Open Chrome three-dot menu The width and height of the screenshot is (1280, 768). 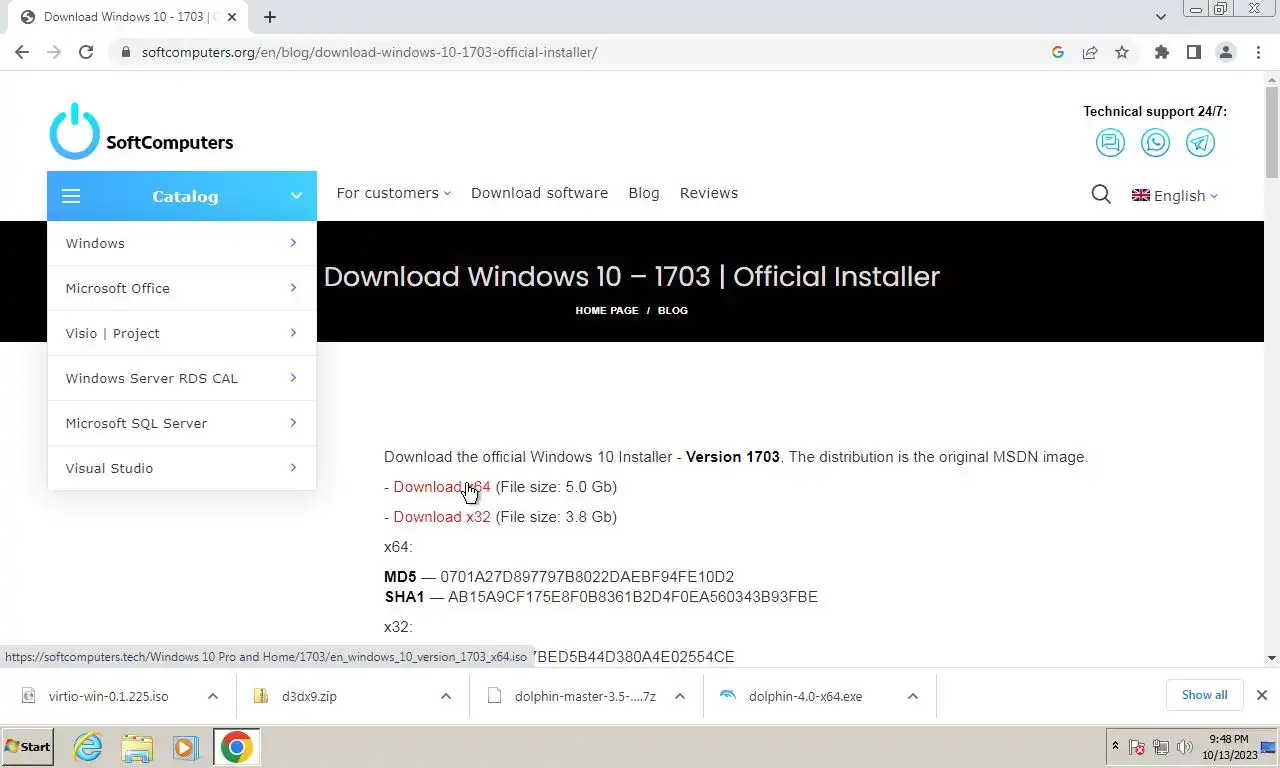(1258, 52)
